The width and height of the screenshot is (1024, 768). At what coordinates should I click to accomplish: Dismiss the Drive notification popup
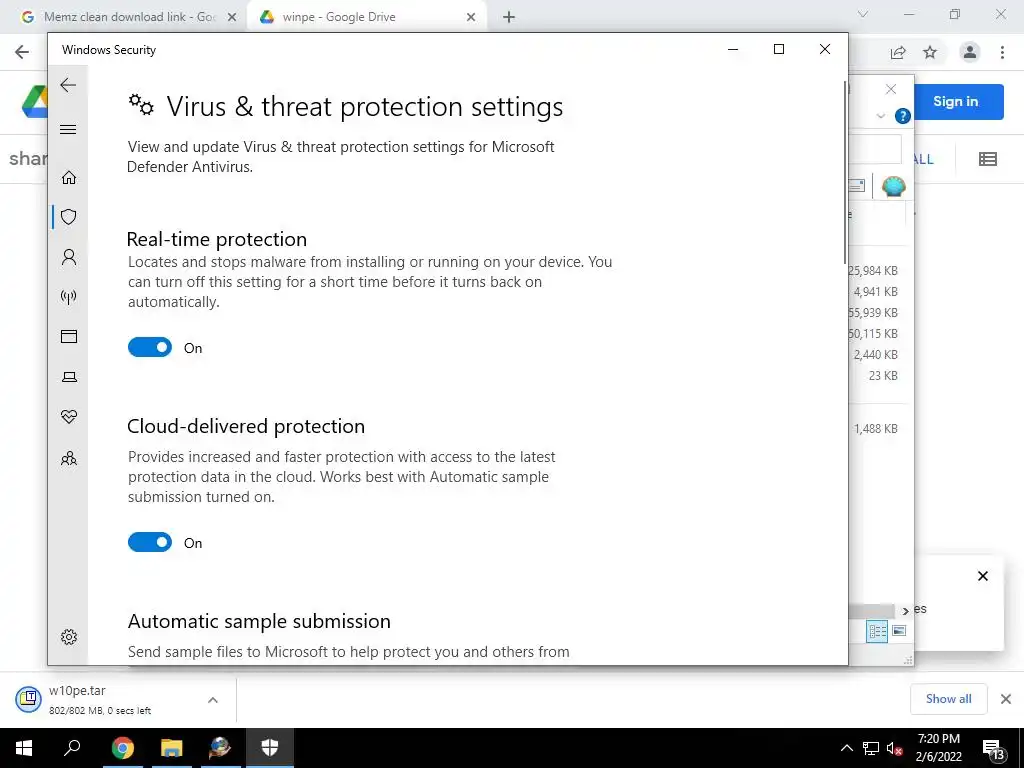click(x=983, y=576)
